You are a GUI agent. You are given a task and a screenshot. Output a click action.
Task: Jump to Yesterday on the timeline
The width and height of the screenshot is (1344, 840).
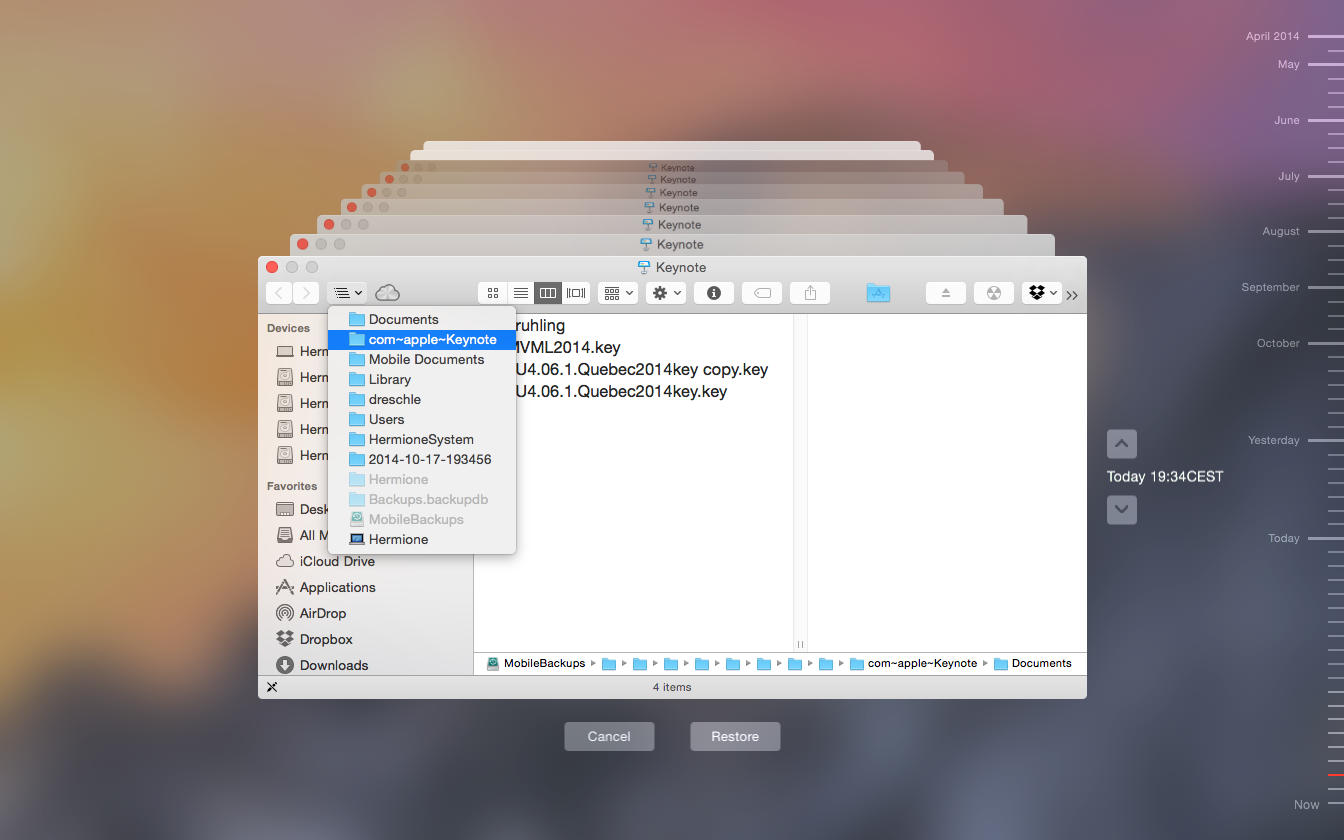(x=1274, y=440)
